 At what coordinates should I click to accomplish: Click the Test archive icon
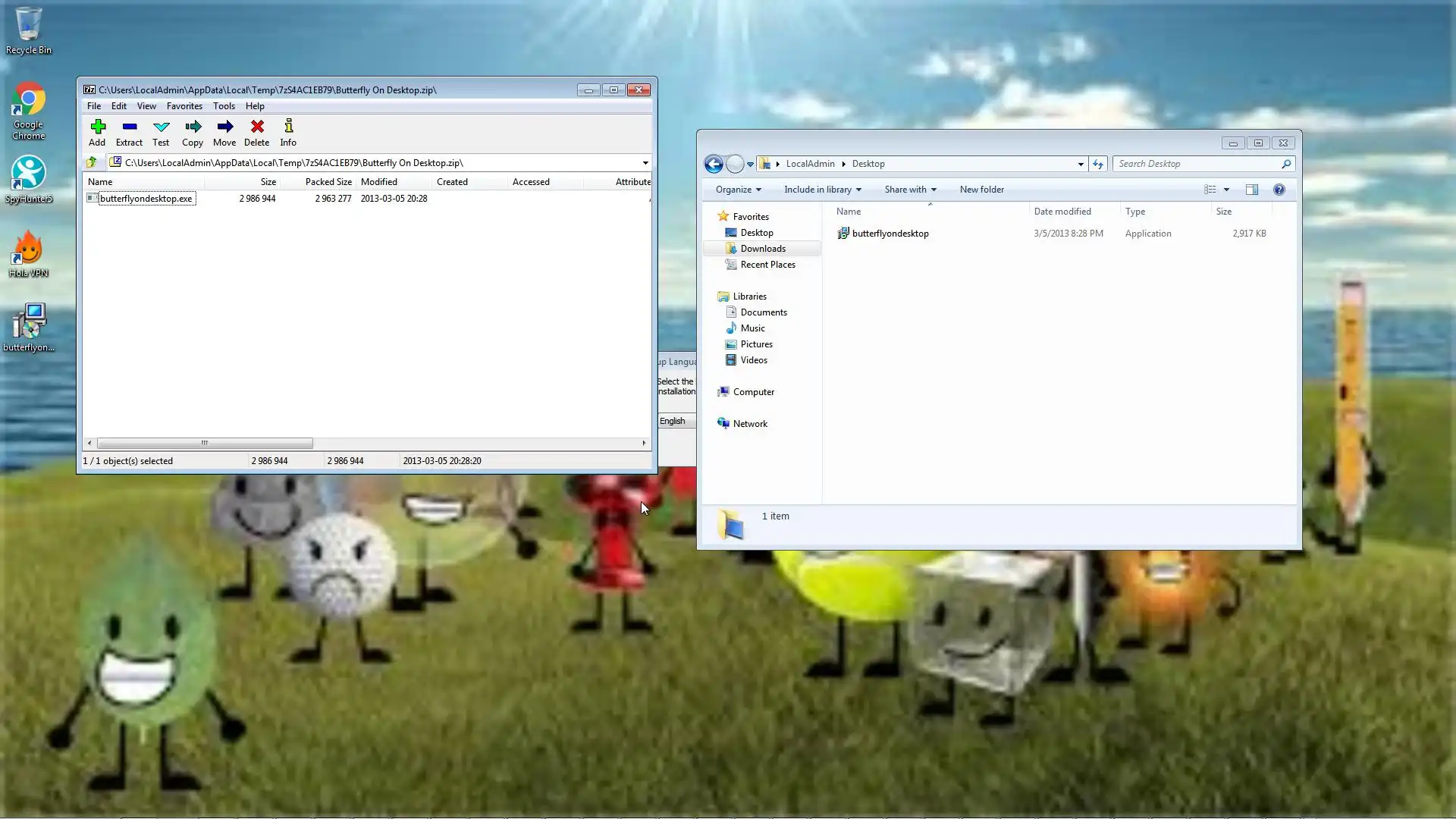[161, 132]
